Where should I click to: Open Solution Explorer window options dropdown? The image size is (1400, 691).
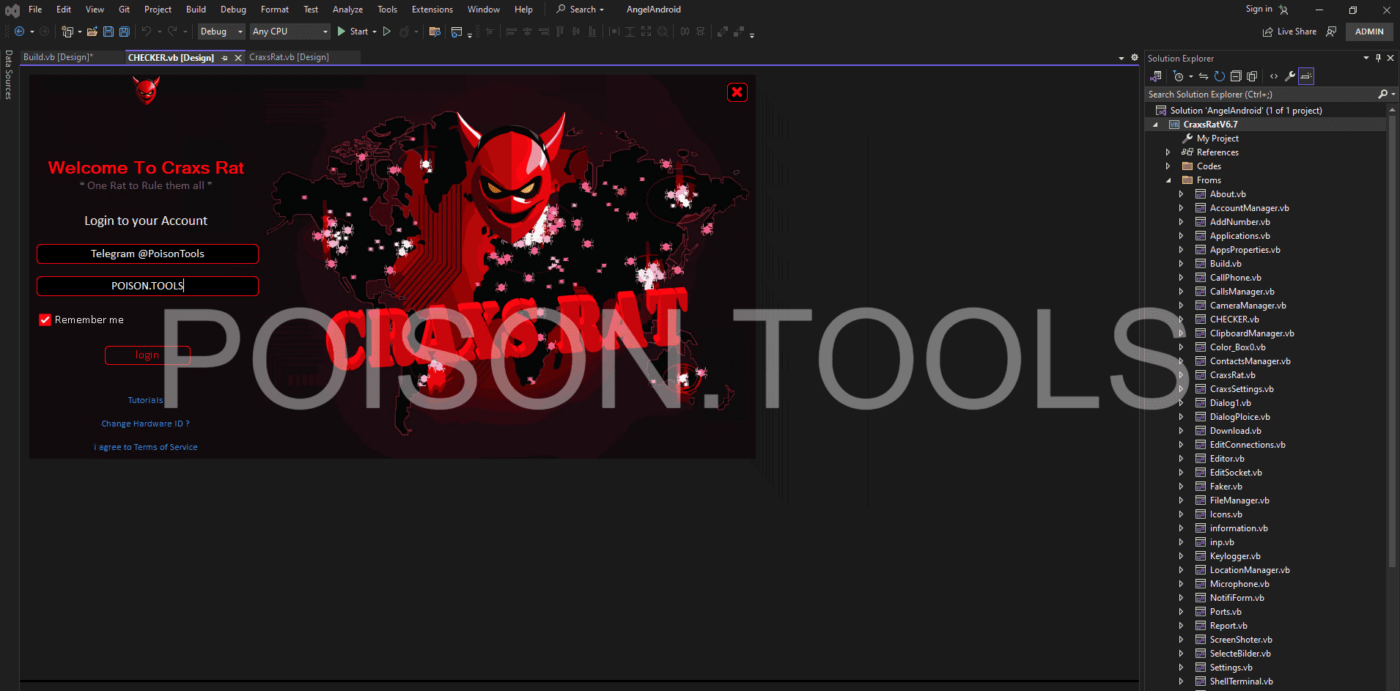pos(1366,58)
